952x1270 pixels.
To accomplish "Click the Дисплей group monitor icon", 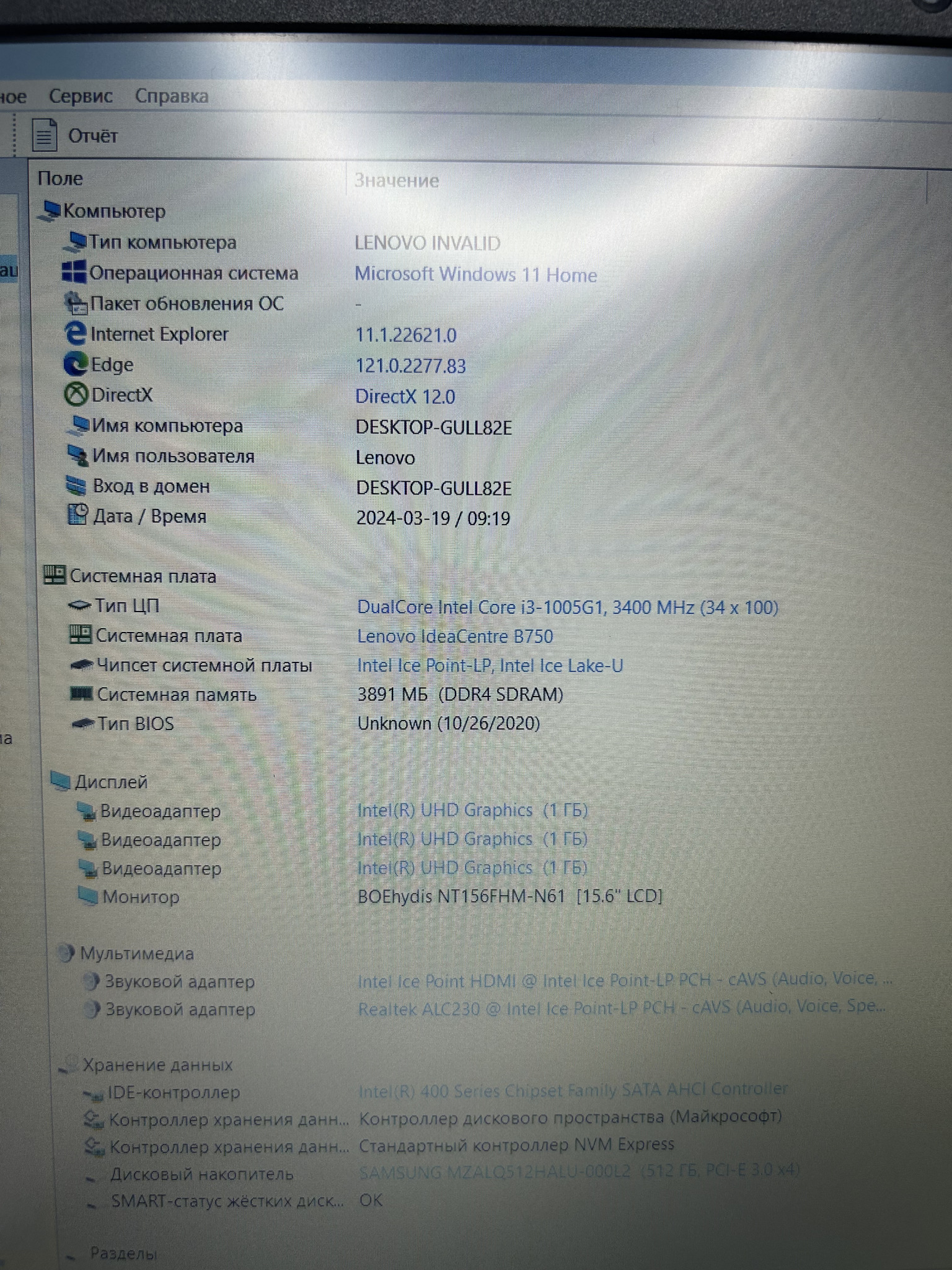I will (61, 781).
